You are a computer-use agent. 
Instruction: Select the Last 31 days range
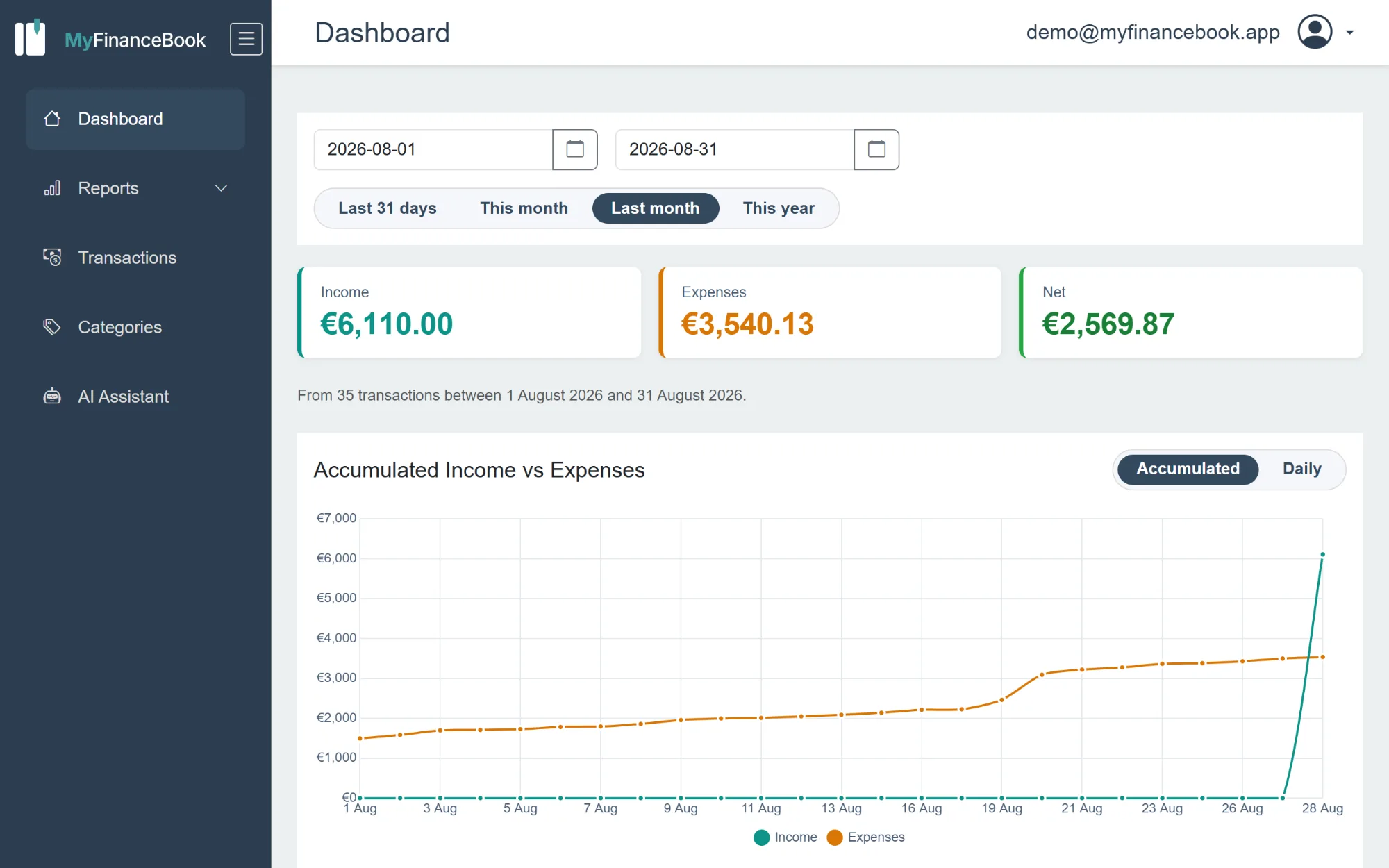387,208
